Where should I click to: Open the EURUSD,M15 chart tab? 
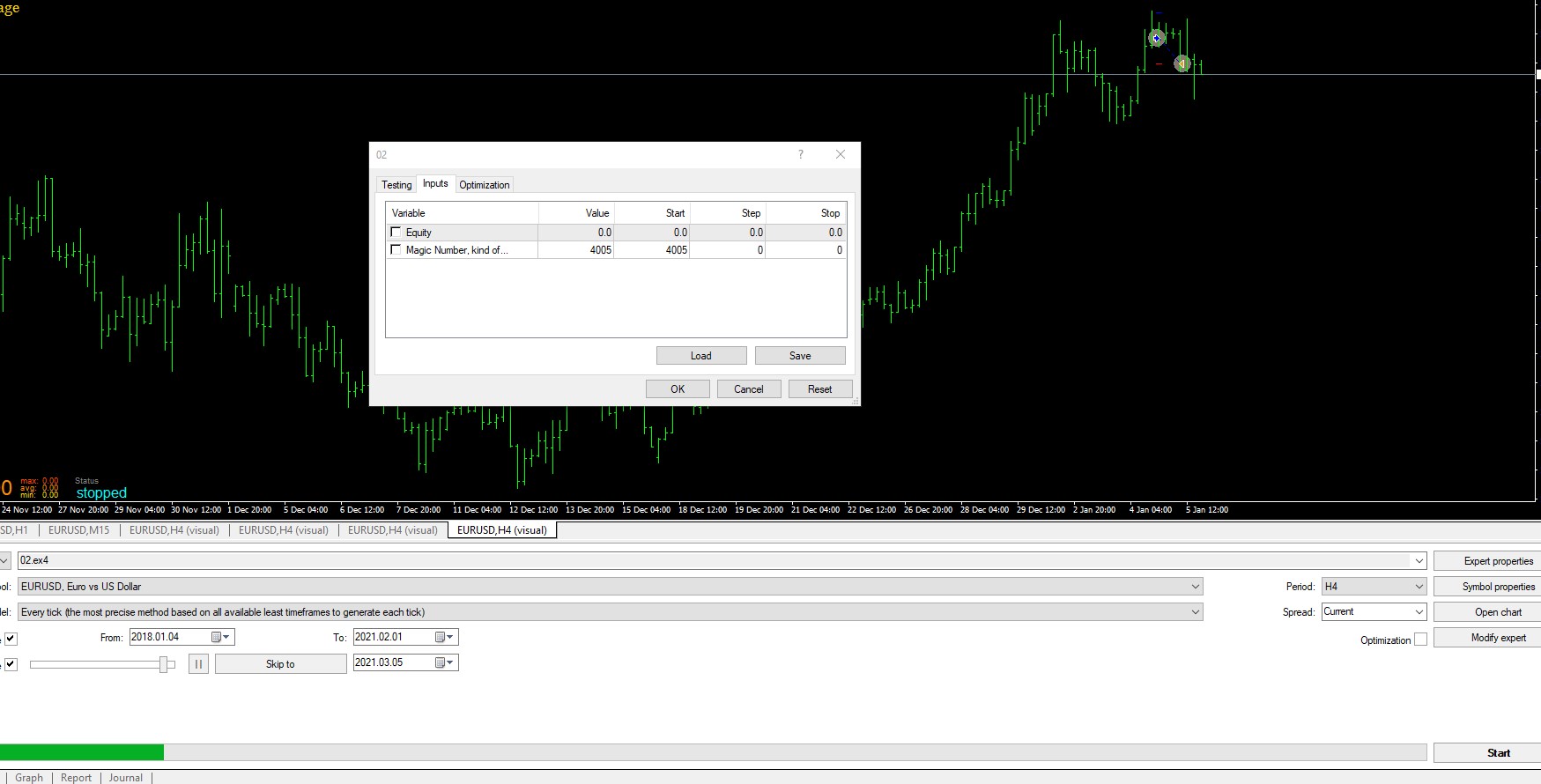pos(79,530)
